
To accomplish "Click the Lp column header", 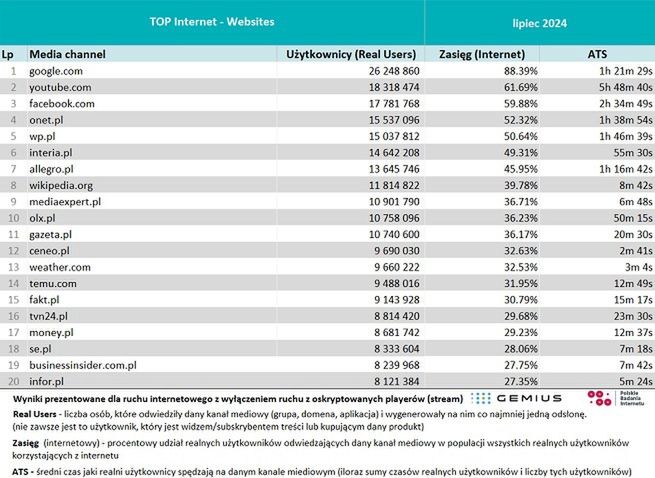I will tap(9, 53).
